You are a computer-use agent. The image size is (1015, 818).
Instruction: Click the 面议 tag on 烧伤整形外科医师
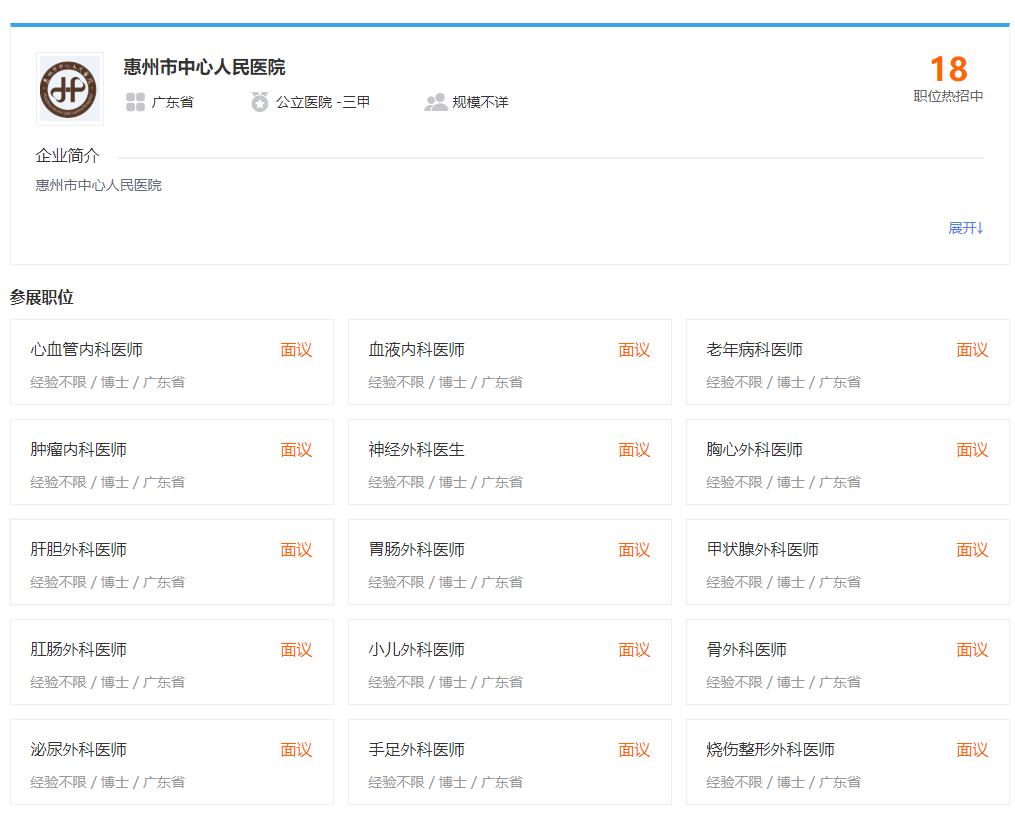coord(971,750)
